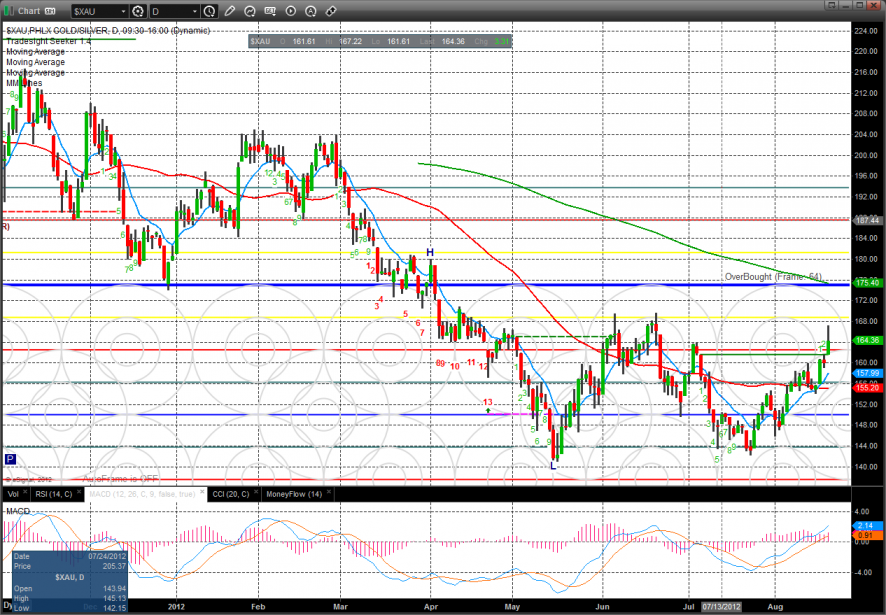Open the D interval dropdown
The image size is (886, 615).
pyautogui.click(x=175, y=11)
